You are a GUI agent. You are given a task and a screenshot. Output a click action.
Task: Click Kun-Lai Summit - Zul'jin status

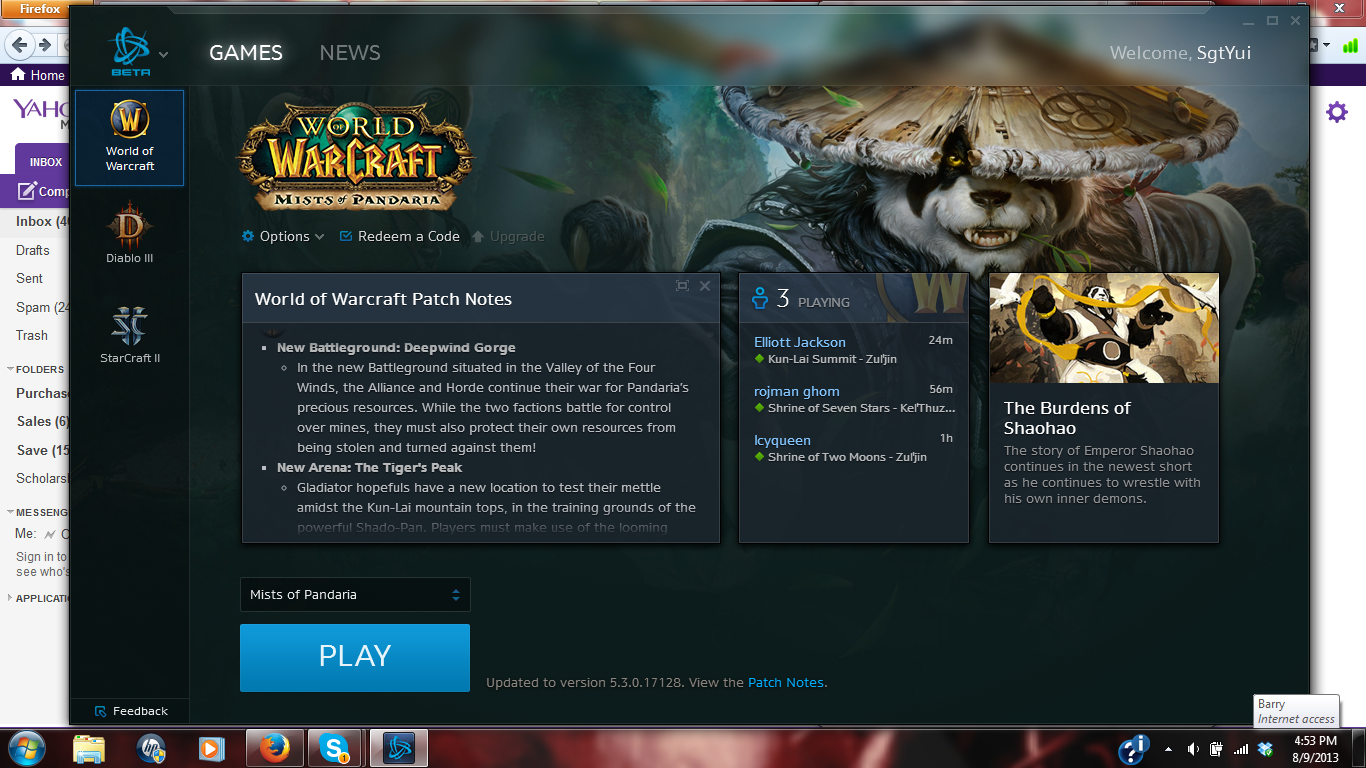pyautogui.click(x=832, y=359)
